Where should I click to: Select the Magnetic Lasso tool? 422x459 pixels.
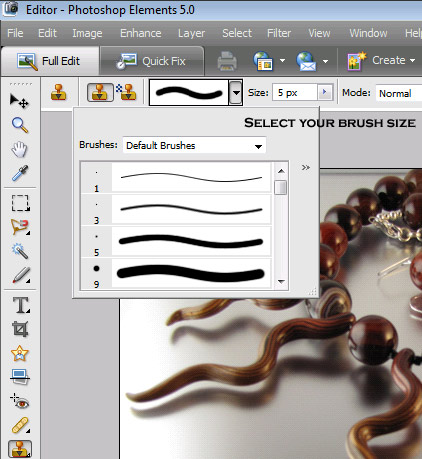click(20, 227)
